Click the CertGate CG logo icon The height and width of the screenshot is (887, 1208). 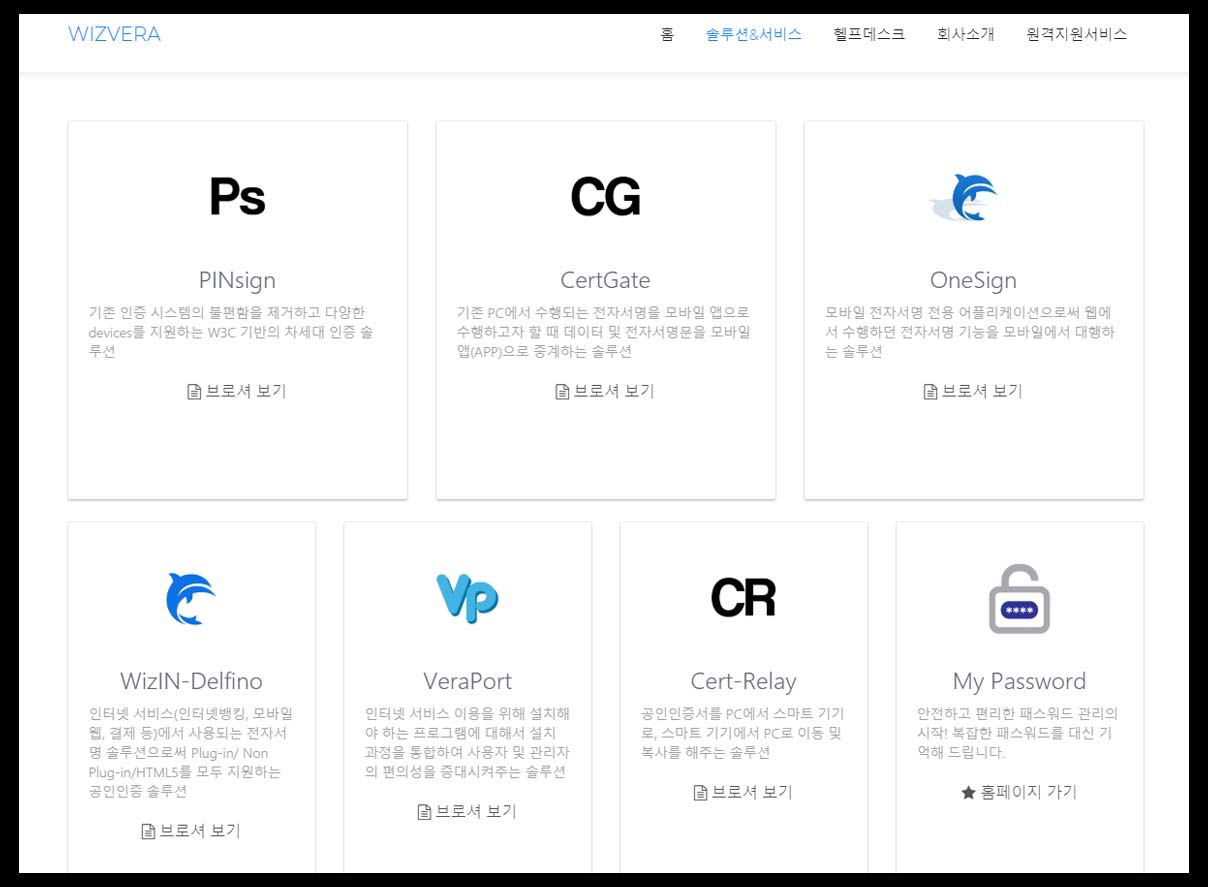click(605, 197)
